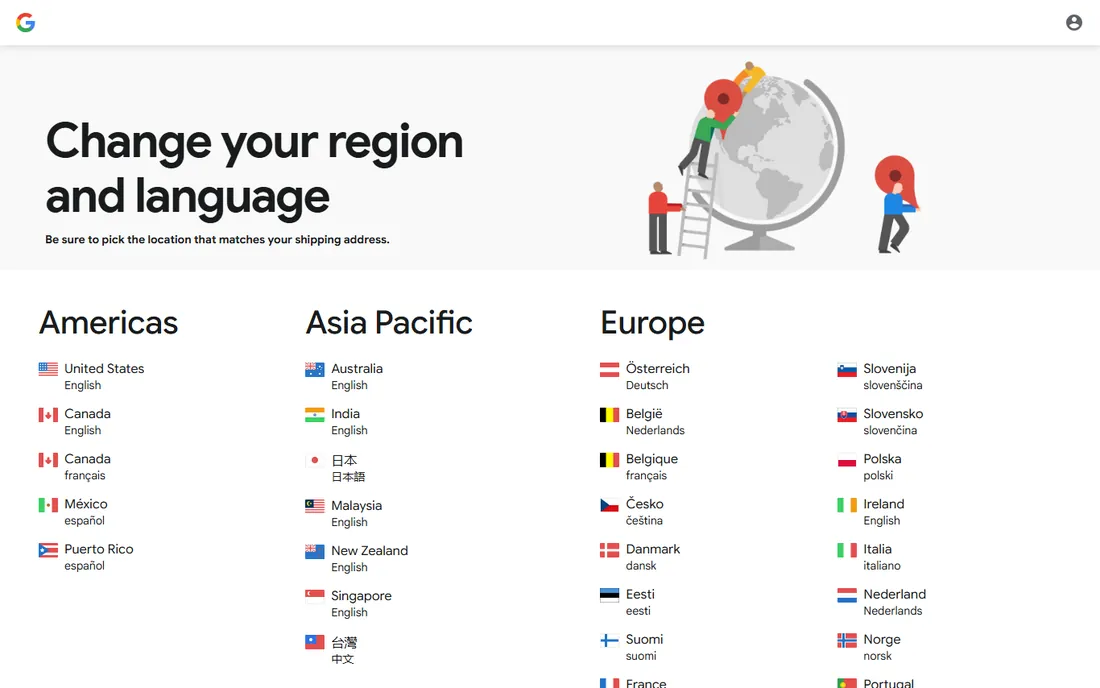Click the Česko flag icon
1100x688 pixels.
click(610, 505)
